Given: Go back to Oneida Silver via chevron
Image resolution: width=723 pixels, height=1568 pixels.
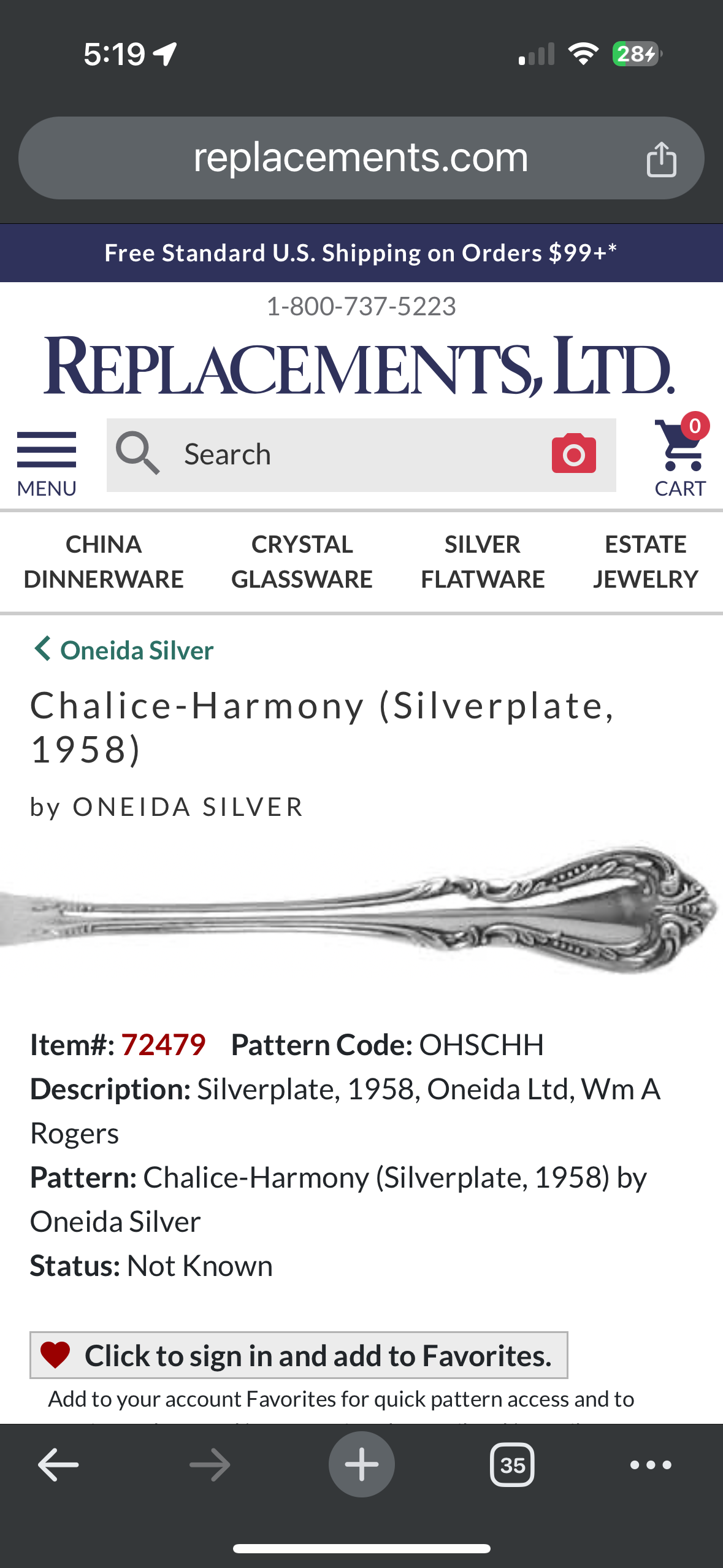Looking at the screenshot, I should coord(43,649).
